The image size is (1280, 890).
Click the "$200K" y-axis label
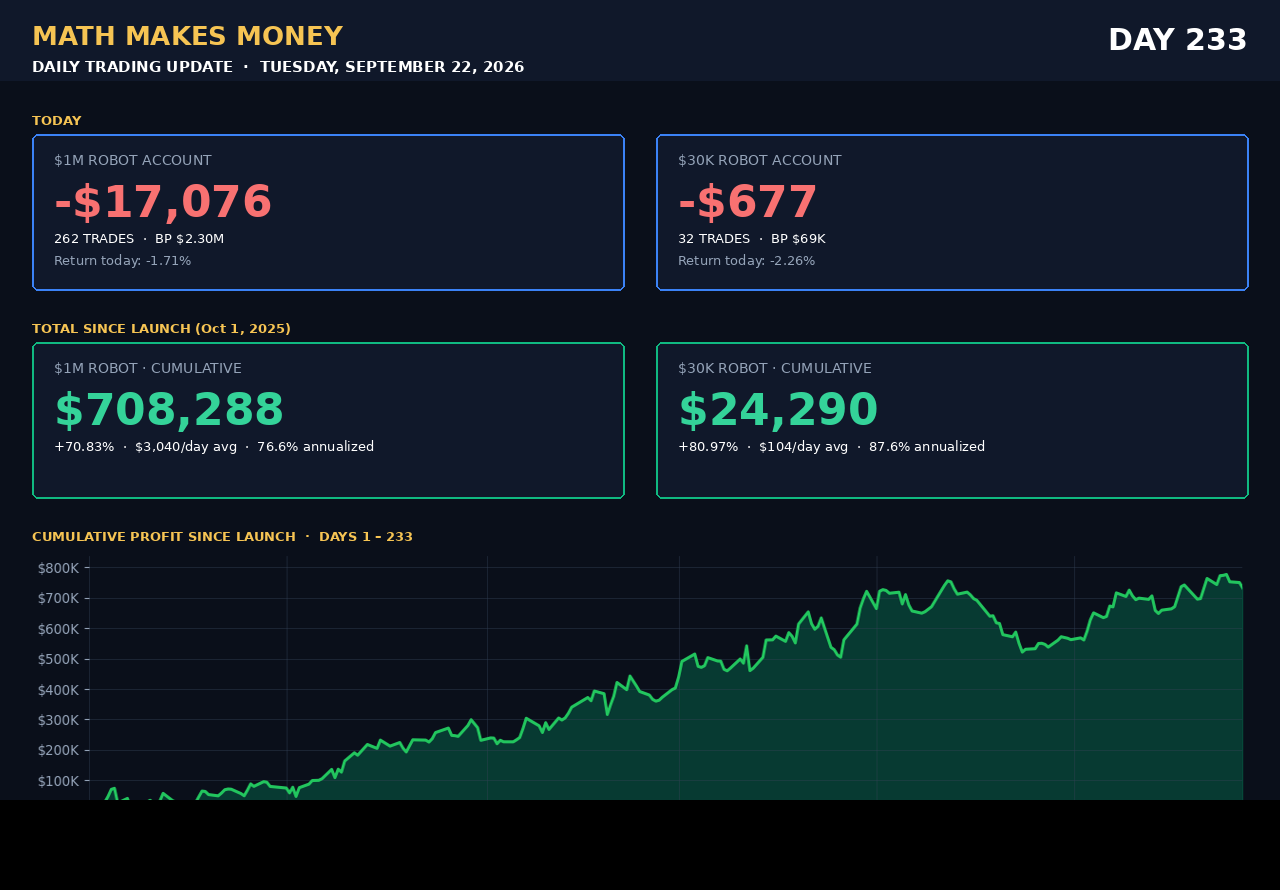coord(58,750)
